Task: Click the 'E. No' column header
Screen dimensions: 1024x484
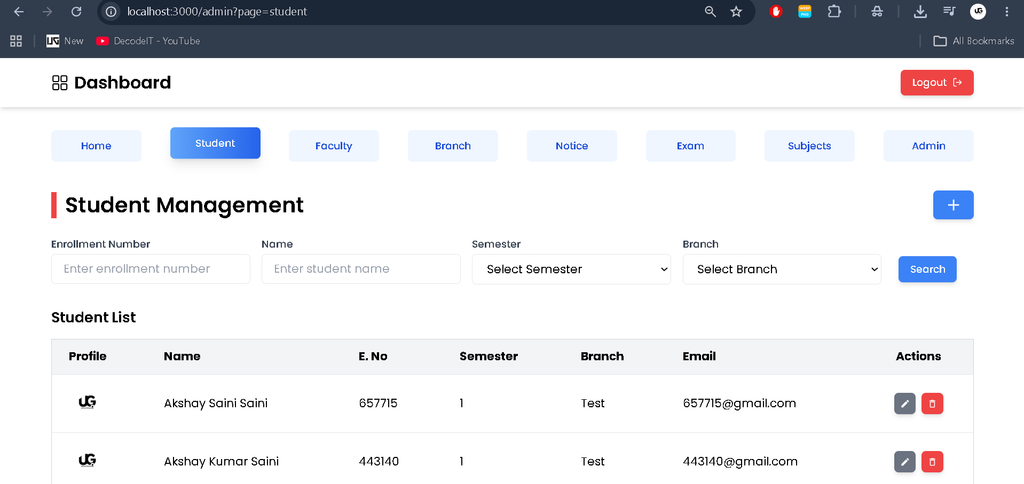Action: pyautogui.click(x=373, y=356)
